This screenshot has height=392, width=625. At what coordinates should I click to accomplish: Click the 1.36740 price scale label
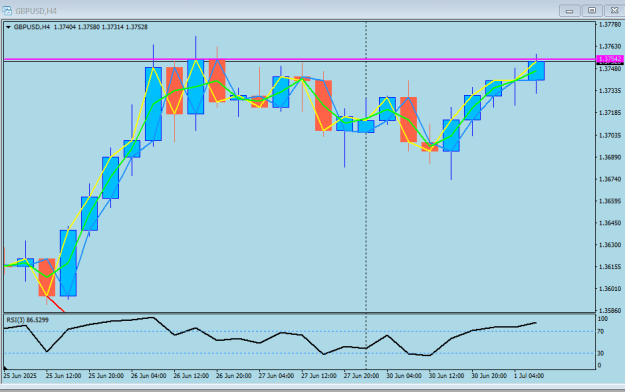(610, 179)
